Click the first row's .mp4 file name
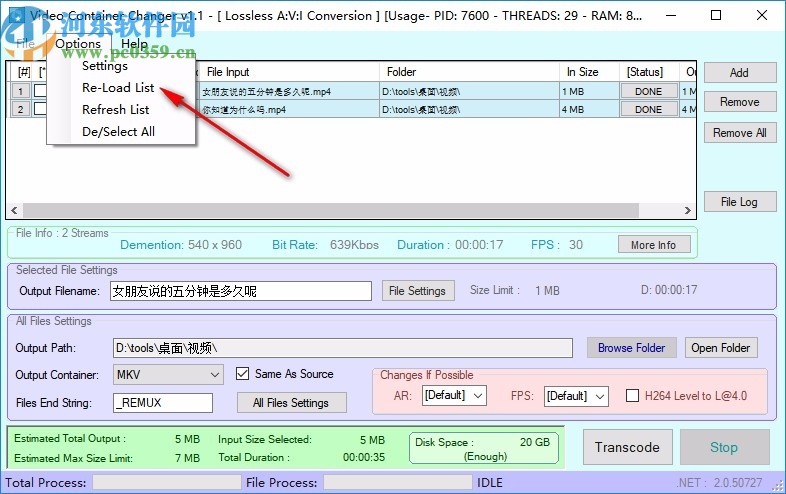 266,92
